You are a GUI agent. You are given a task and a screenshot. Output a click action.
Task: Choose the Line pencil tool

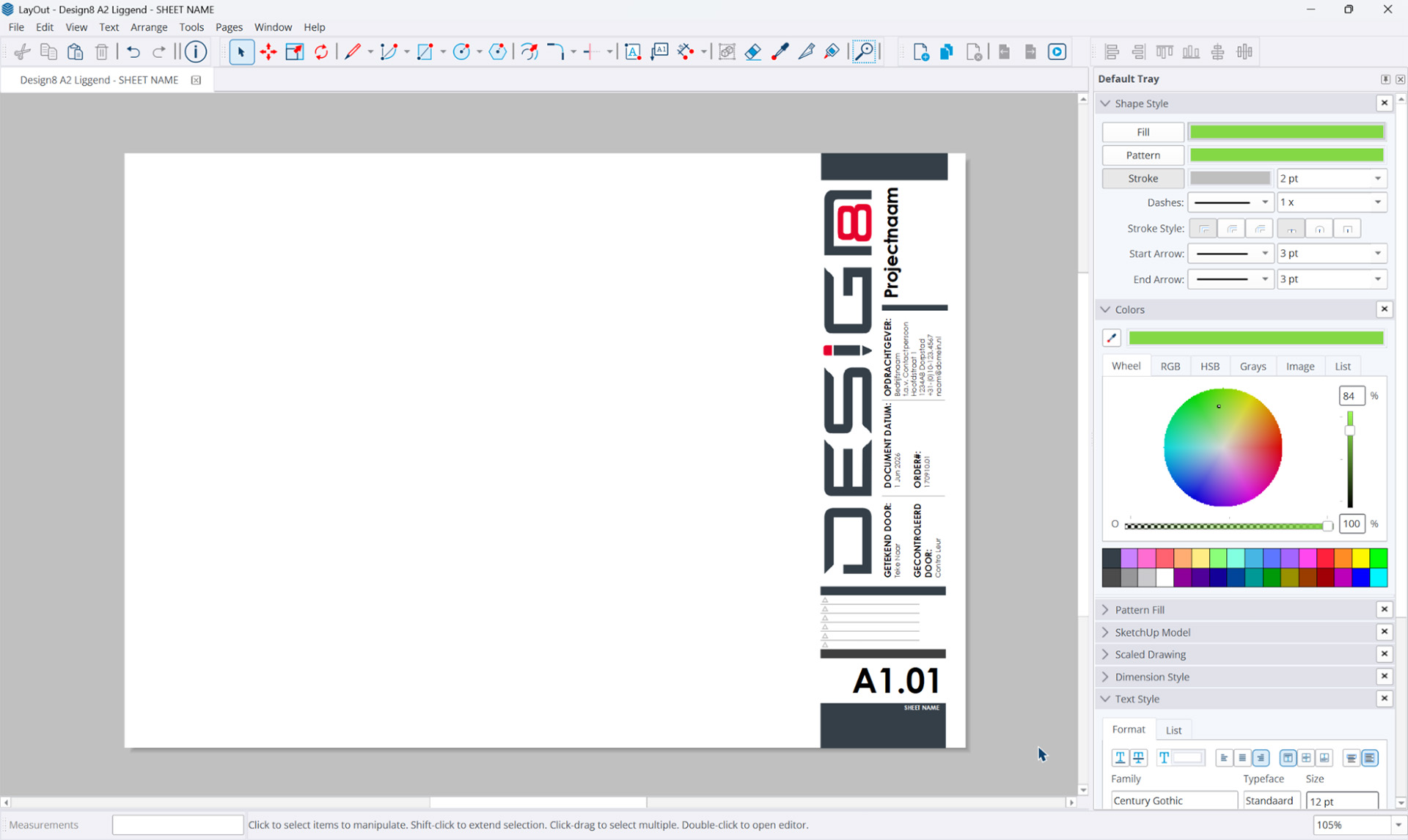[x=353, y=52]
